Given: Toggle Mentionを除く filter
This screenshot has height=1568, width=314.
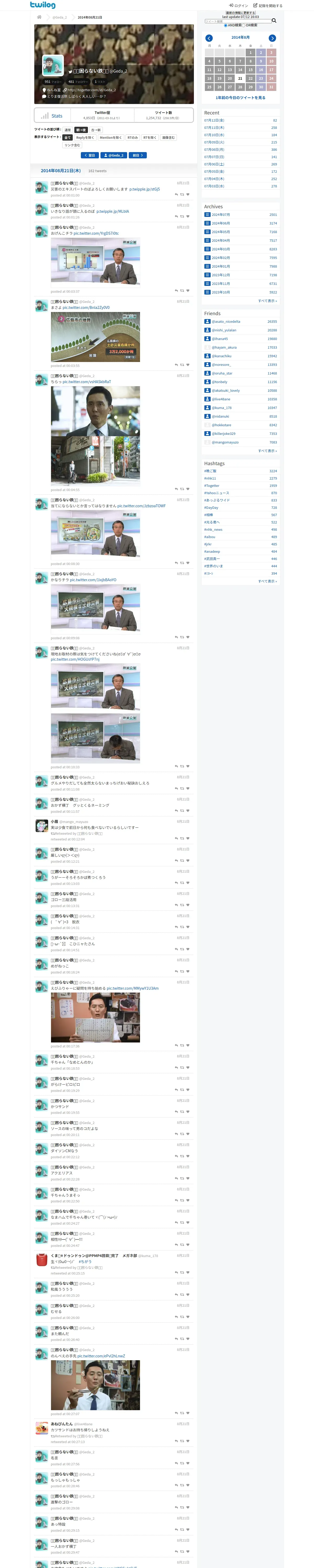Looking at the screenshot, I should coord(110,137).
